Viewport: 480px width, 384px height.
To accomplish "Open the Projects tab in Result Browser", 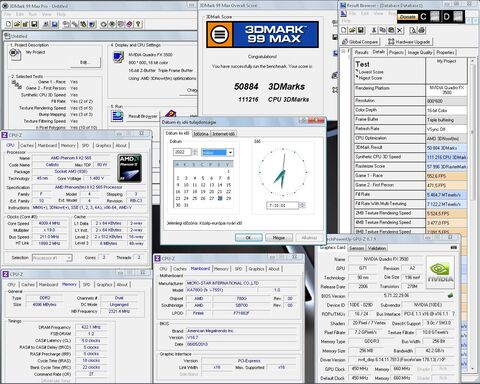I will [396, 52].
